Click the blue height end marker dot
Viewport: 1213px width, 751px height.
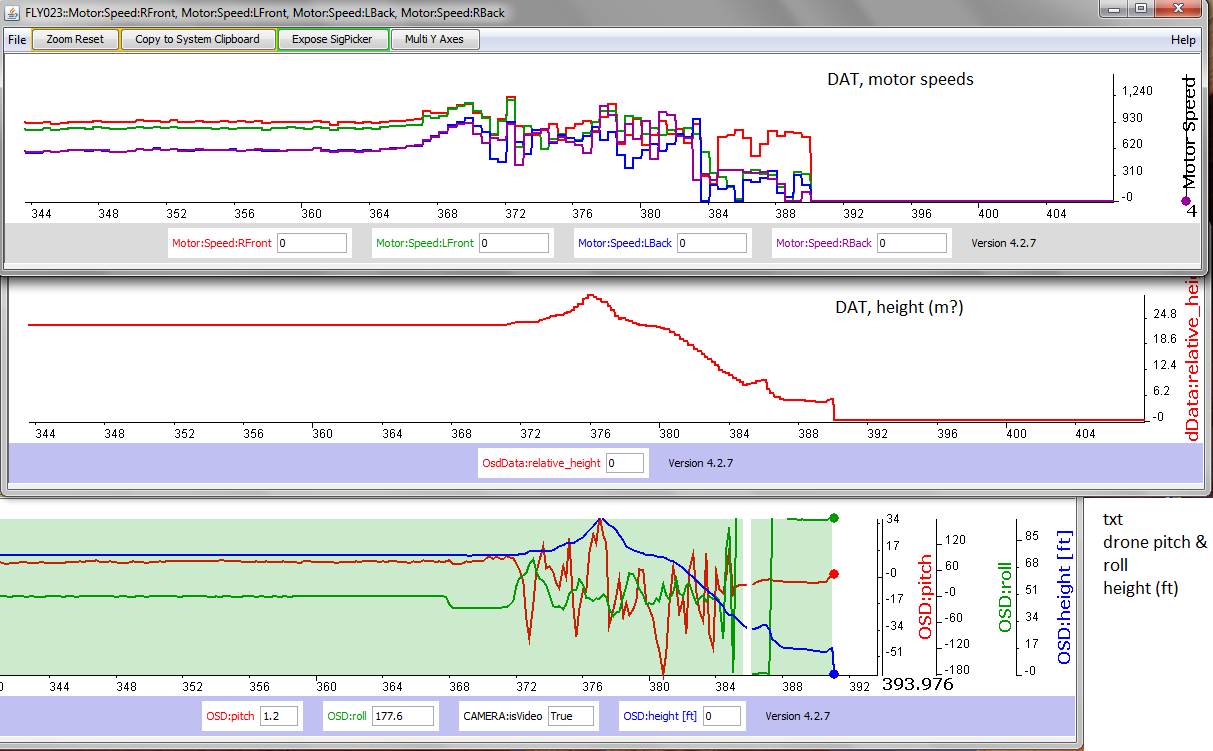click(x=834, y=674)
